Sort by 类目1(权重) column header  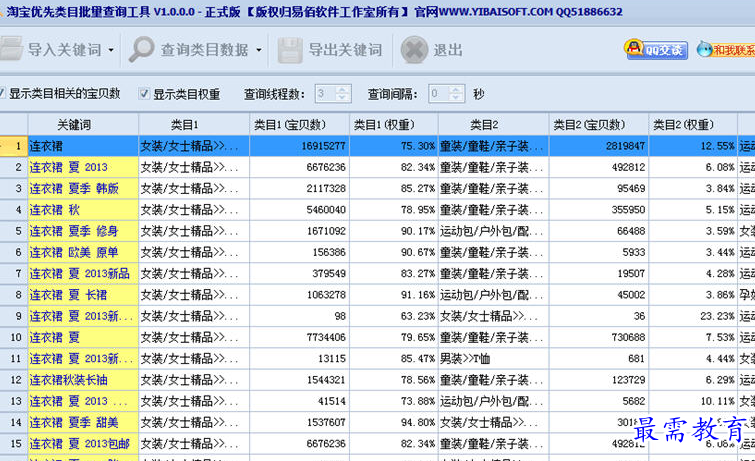click(394, 125)
